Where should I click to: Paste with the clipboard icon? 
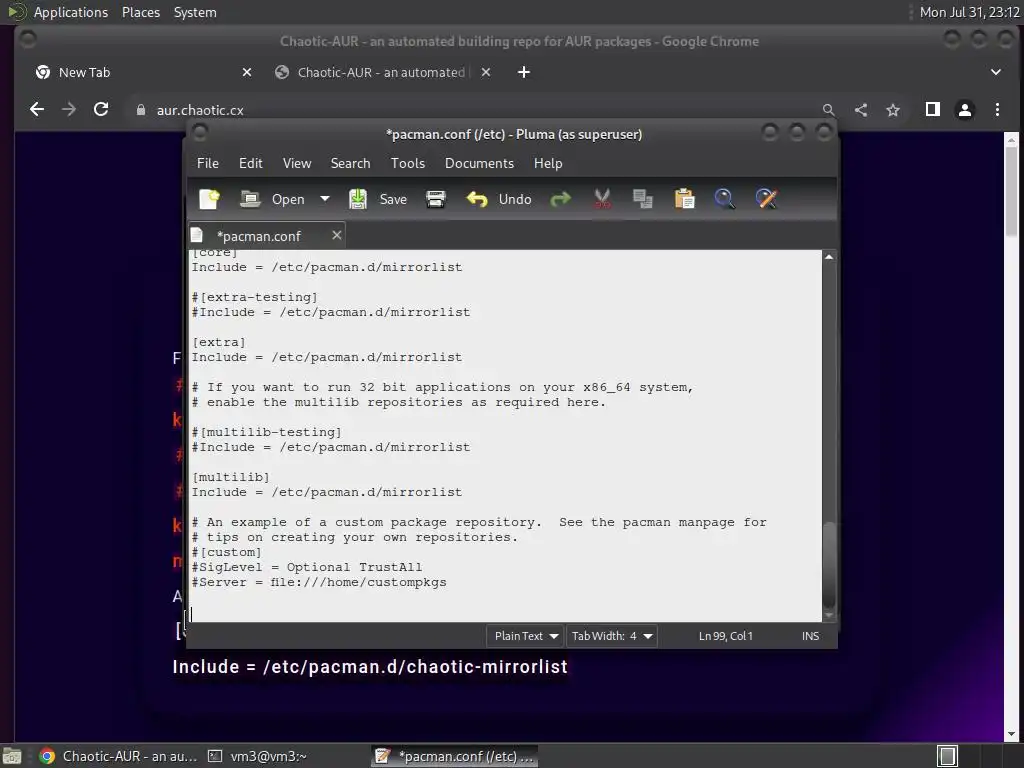(684, 199)
